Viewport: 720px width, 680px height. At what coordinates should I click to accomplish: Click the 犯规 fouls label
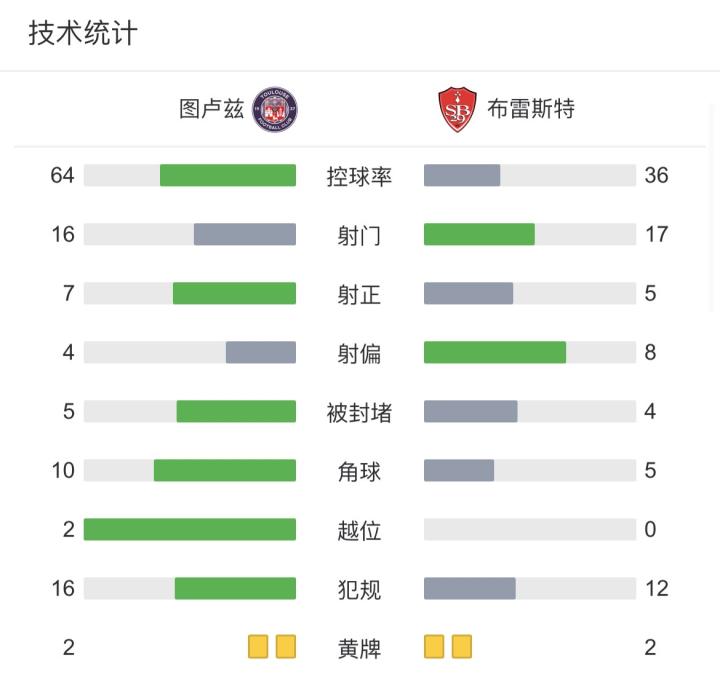click(x=359, y=589)
